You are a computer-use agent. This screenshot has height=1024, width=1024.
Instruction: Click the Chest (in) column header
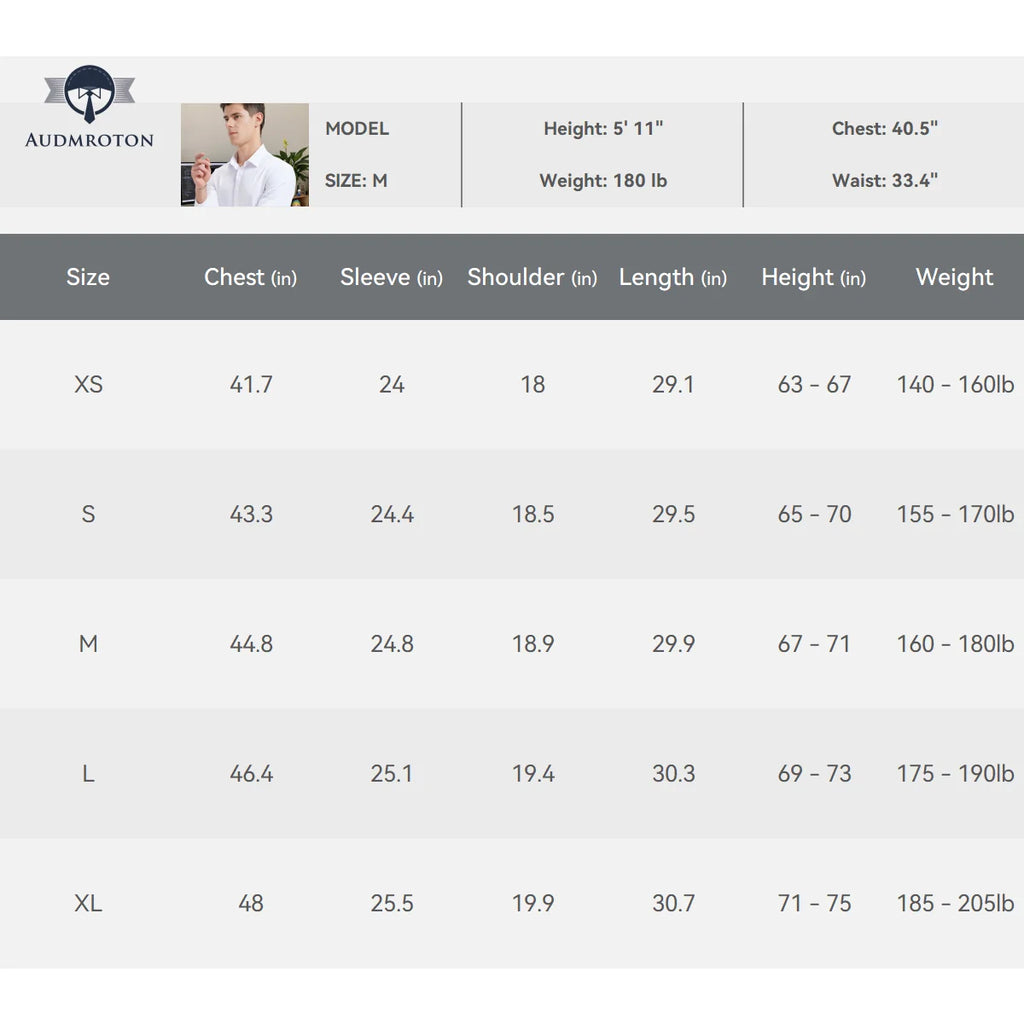tap(250, 278)
